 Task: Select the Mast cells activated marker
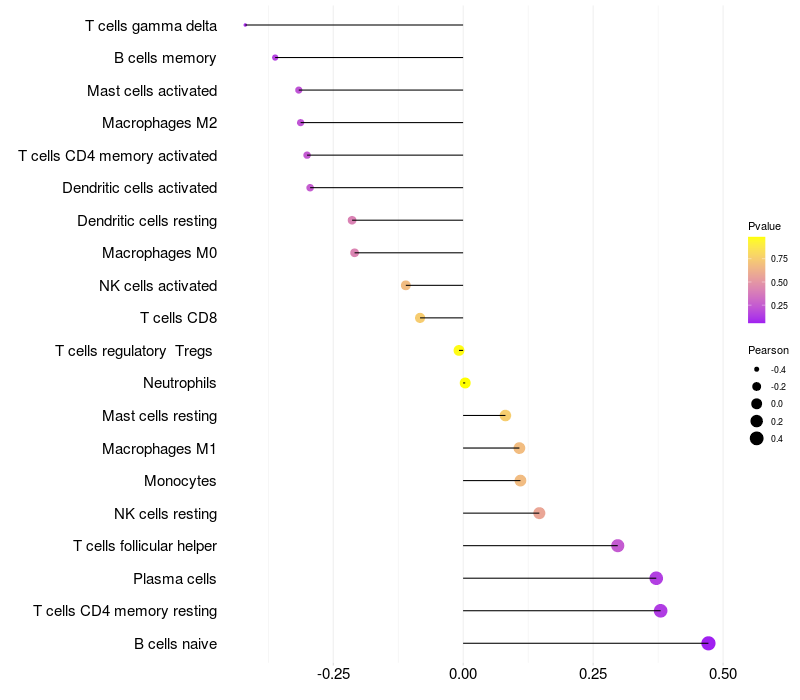tap(298, 90)
